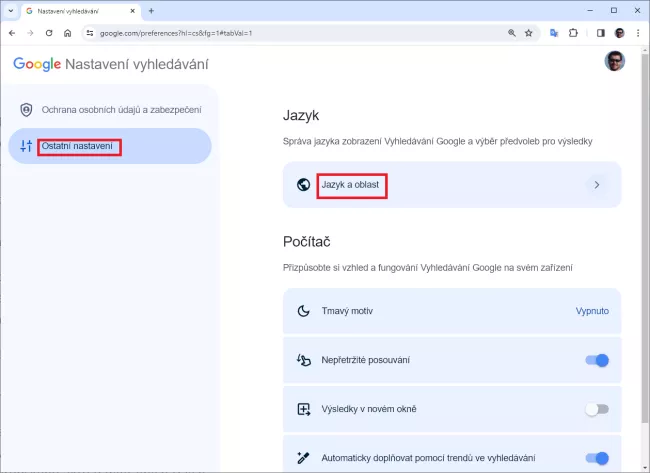650x473 pixels.
Task: Click the globe icon for Jazyk a oblast
Action: point(303,184)
